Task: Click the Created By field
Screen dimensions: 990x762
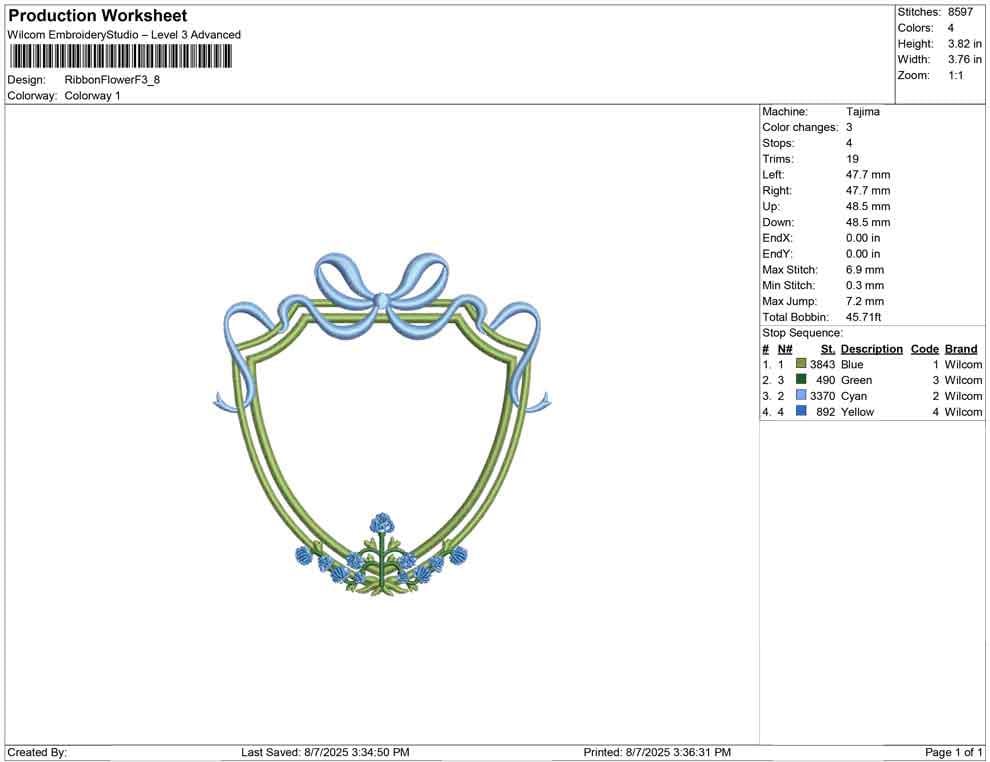Action: coord(36,752)
